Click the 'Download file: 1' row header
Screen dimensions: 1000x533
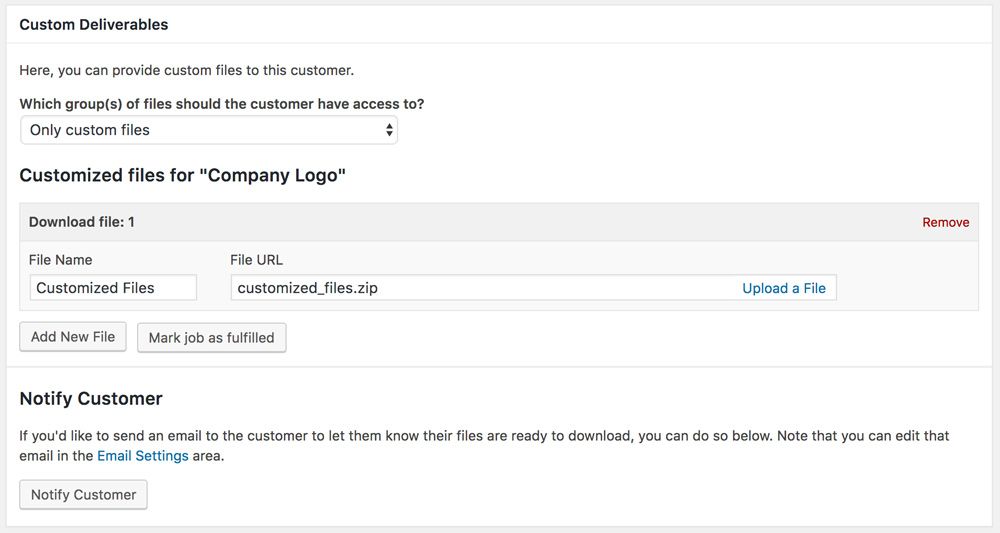coord(82,222)
